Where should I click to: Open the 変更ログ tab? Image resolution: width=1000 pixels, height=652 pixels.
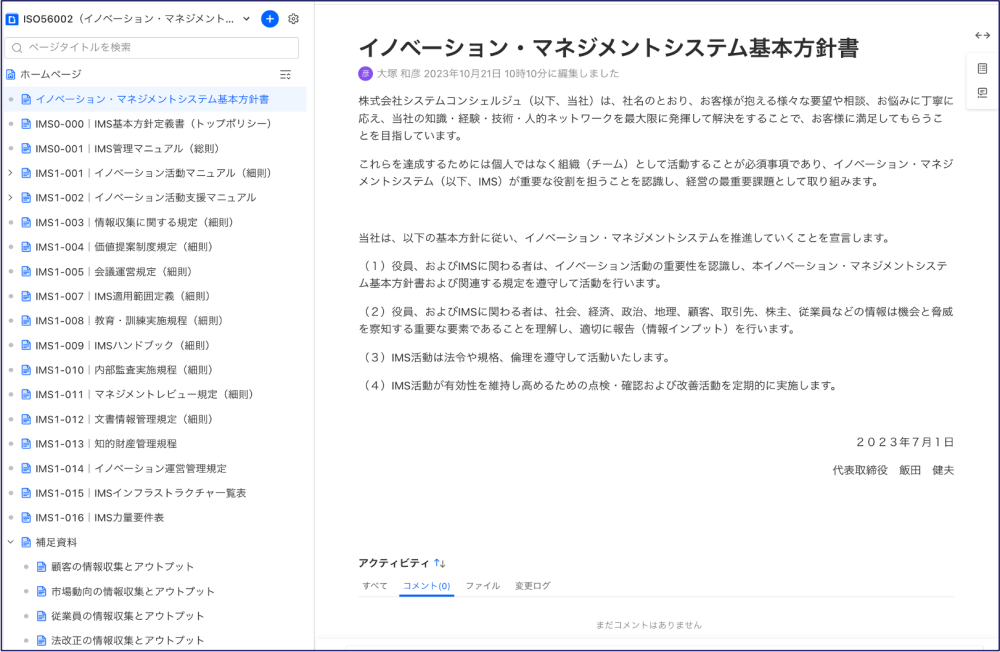(532, 586)
